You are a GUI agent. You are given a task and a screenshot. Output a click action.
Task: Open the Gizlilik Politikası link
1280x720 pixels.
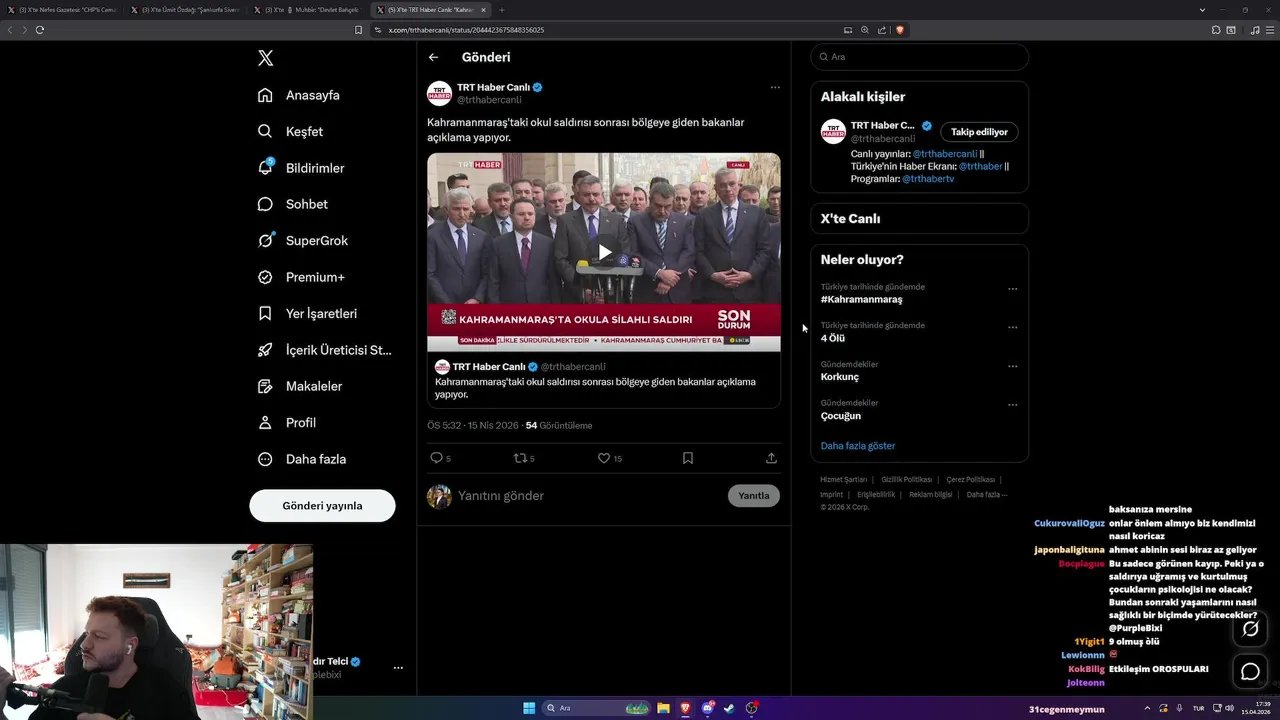[906, 480]
